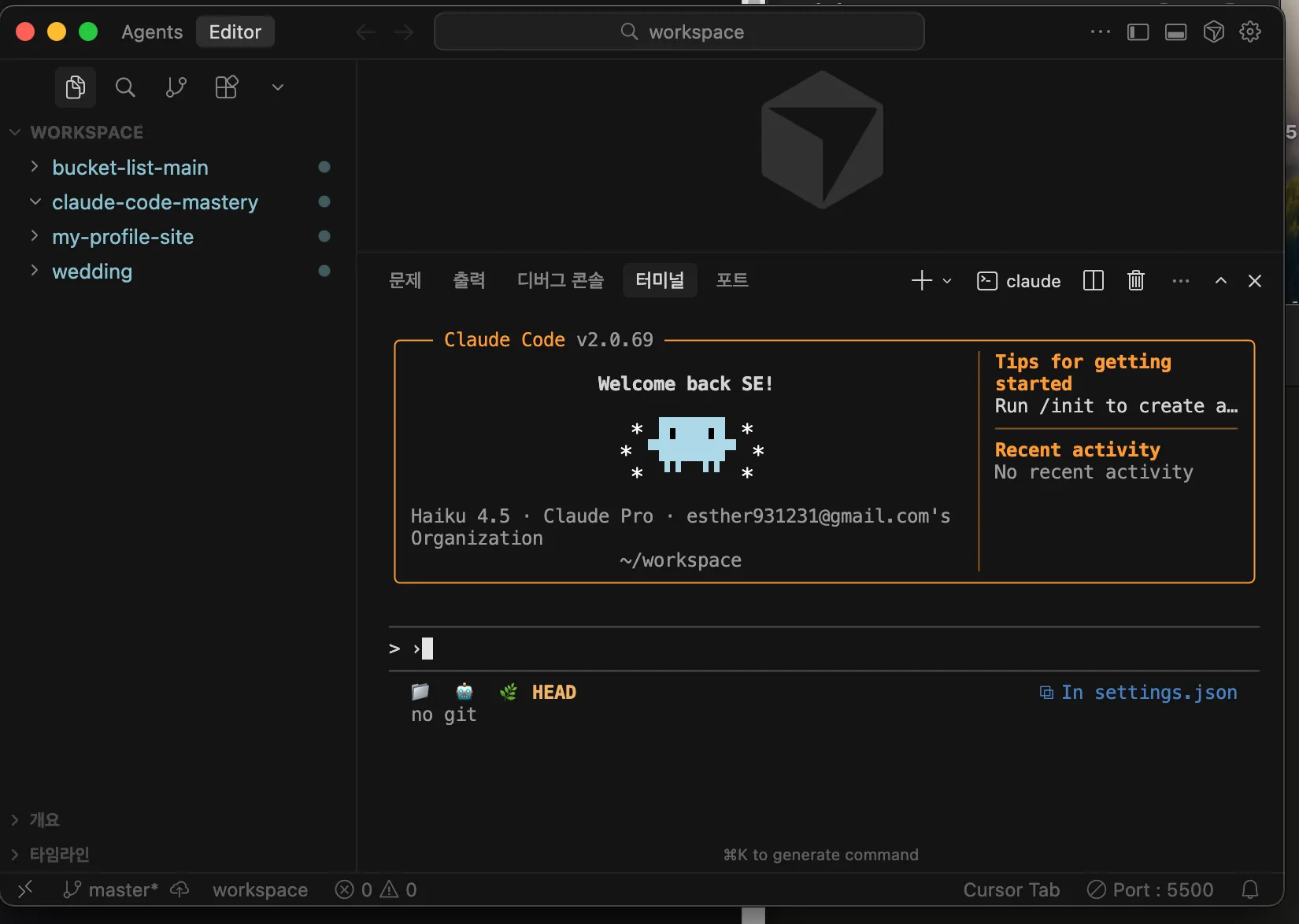This screenshot has width=1299, height=924.
Task: Maximize the panel with up chevron
Action: pos(1220,281)
